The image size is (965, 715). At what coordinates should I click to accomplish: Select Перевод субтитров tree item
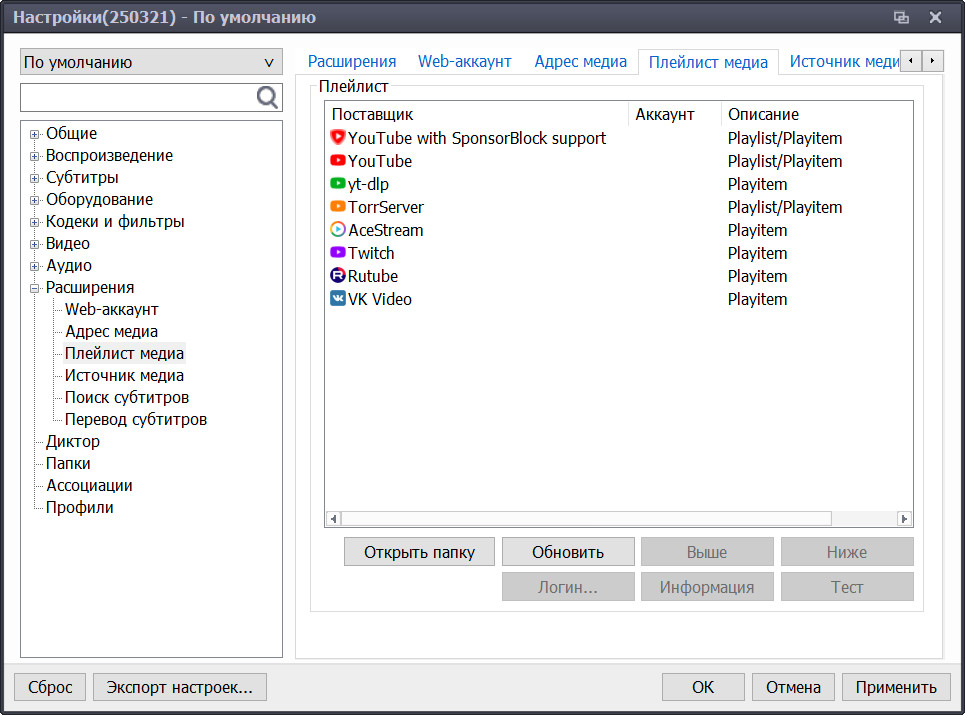click(135, 420)
